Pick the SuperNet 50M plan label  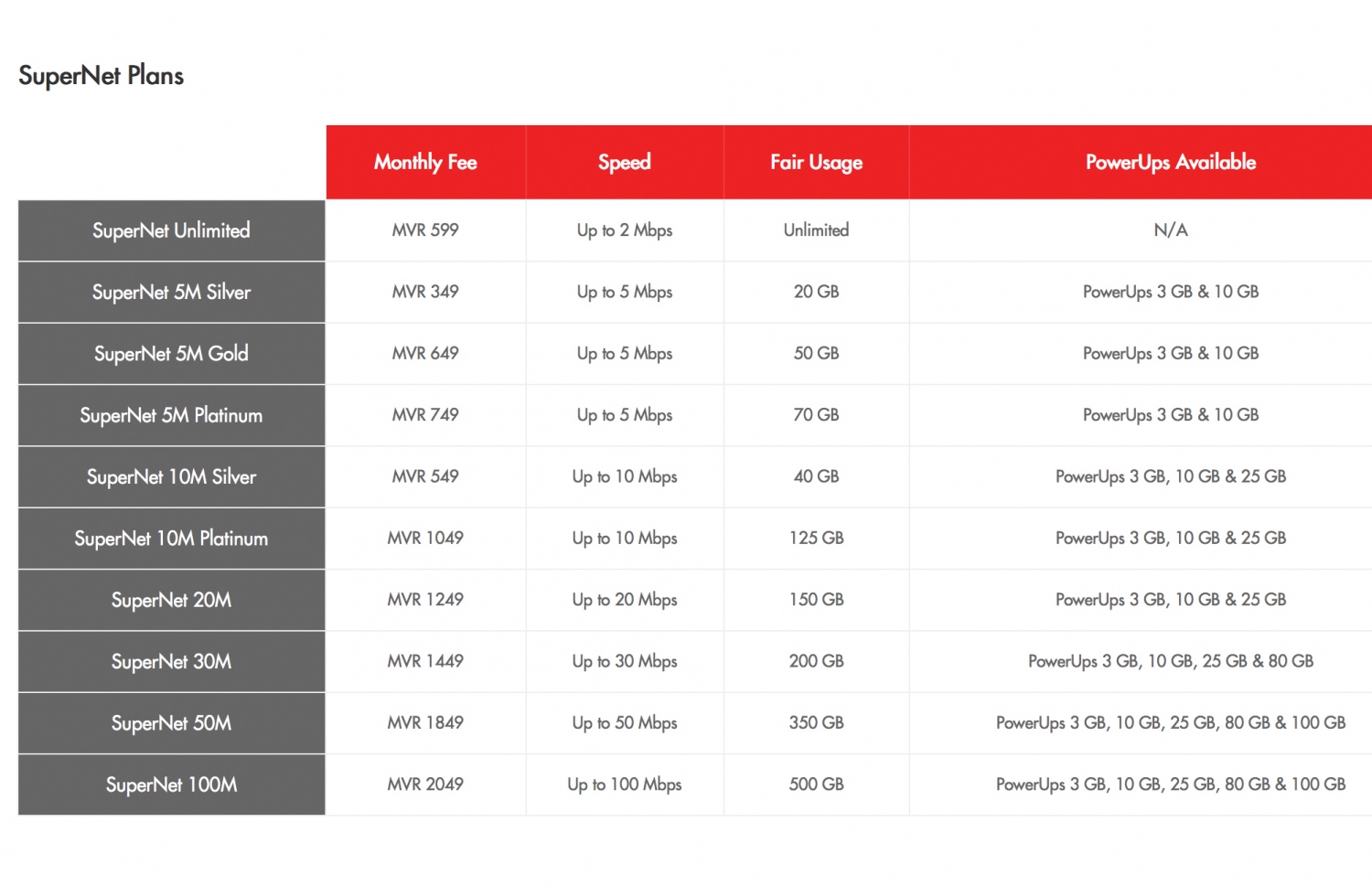click(171, 723)
